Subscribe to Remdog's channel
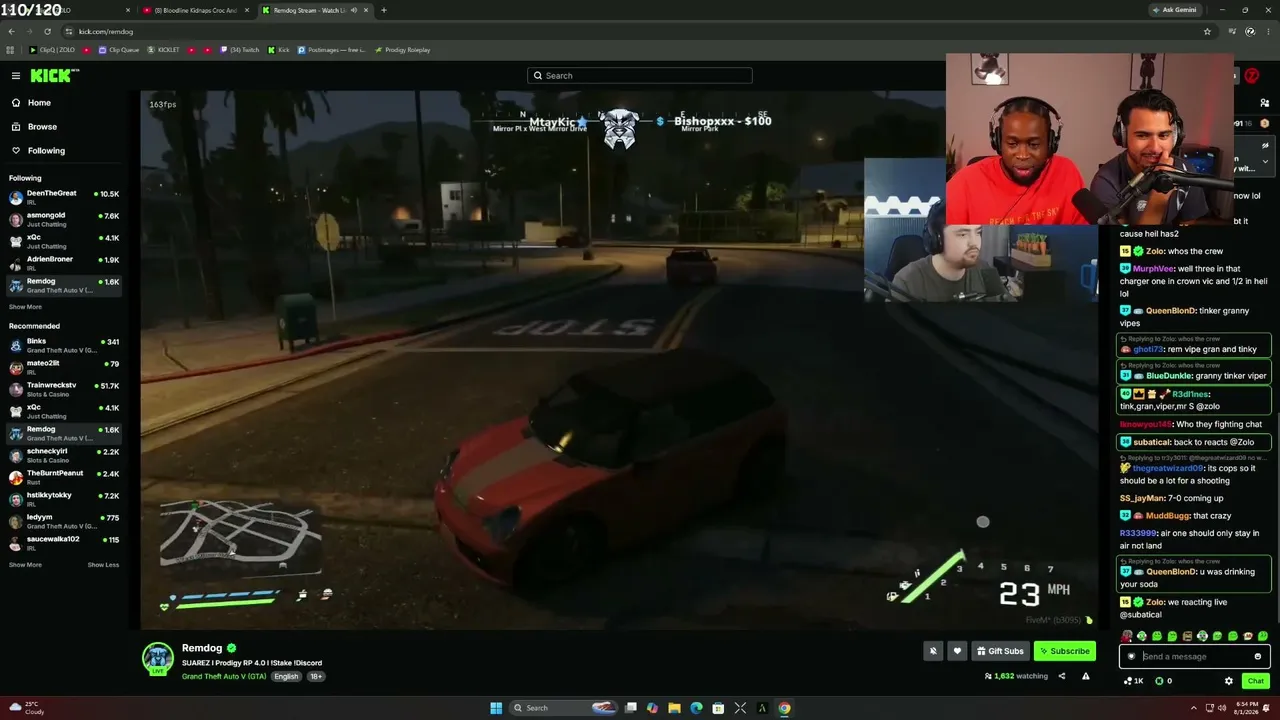 [1065, 651]
